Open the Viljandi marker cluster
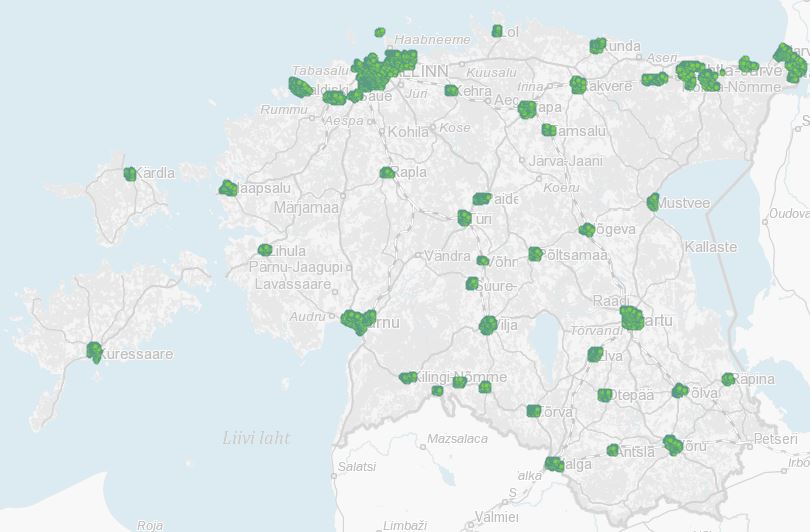This screenshot has height=532, width=810. pyautogui.click(x=489, y=325)
